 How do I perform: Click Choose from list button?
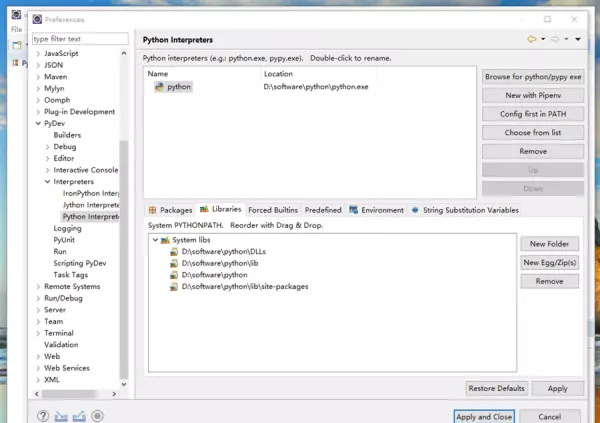(533, 132)
